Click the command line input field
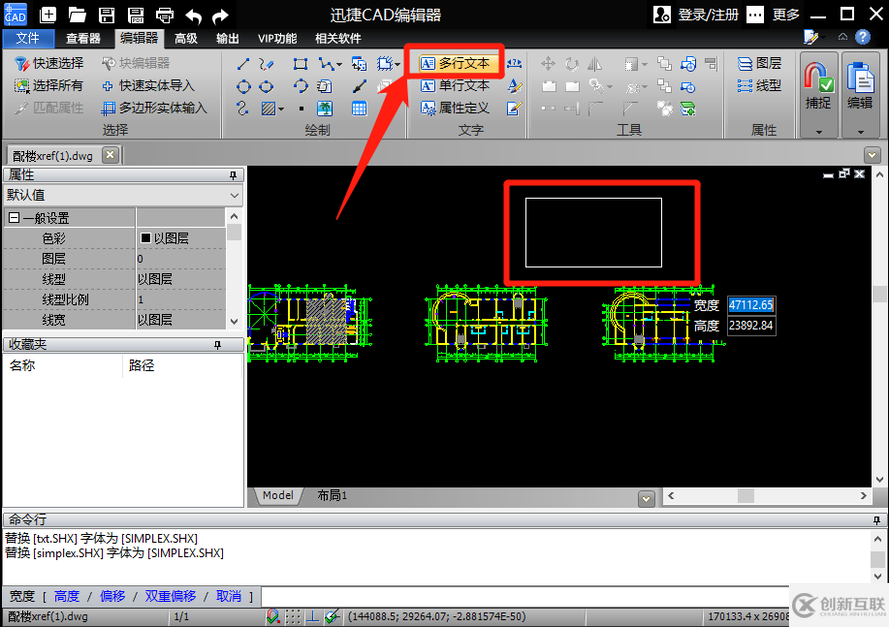Screen dimensions: 889x627 (524, 596)
